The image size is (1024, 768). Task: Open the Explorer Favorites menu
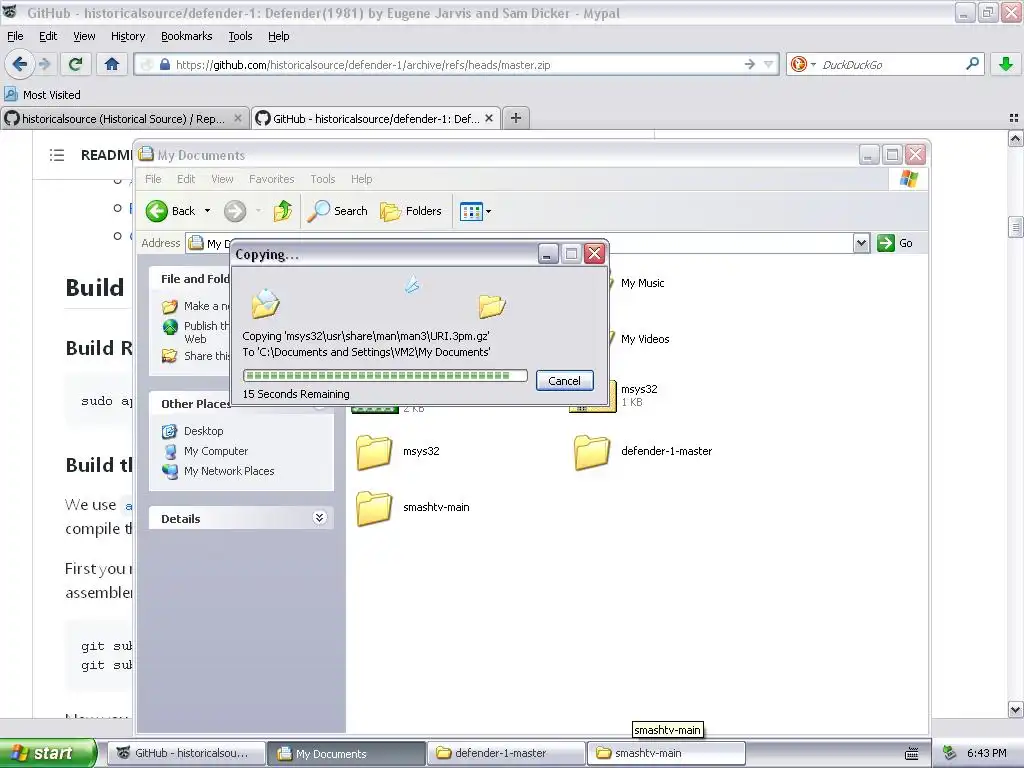pos(271,179)
